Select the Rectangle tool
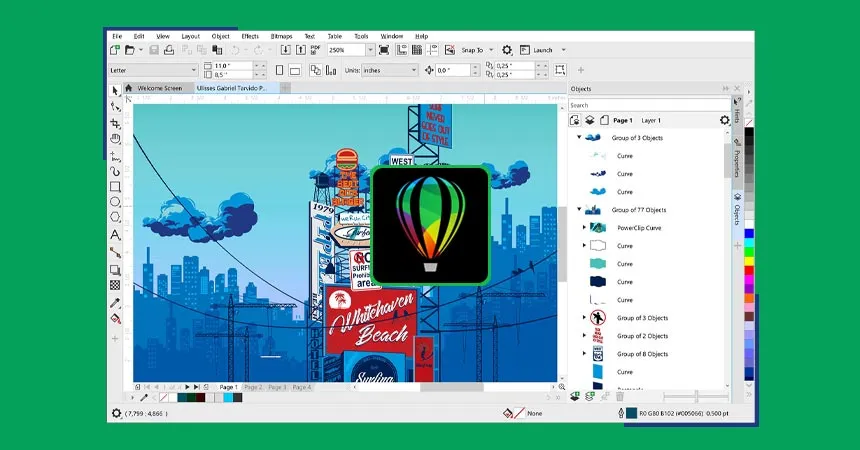This screenshot has height=450, width=860. pyautogui.click(x=115, y=187)
